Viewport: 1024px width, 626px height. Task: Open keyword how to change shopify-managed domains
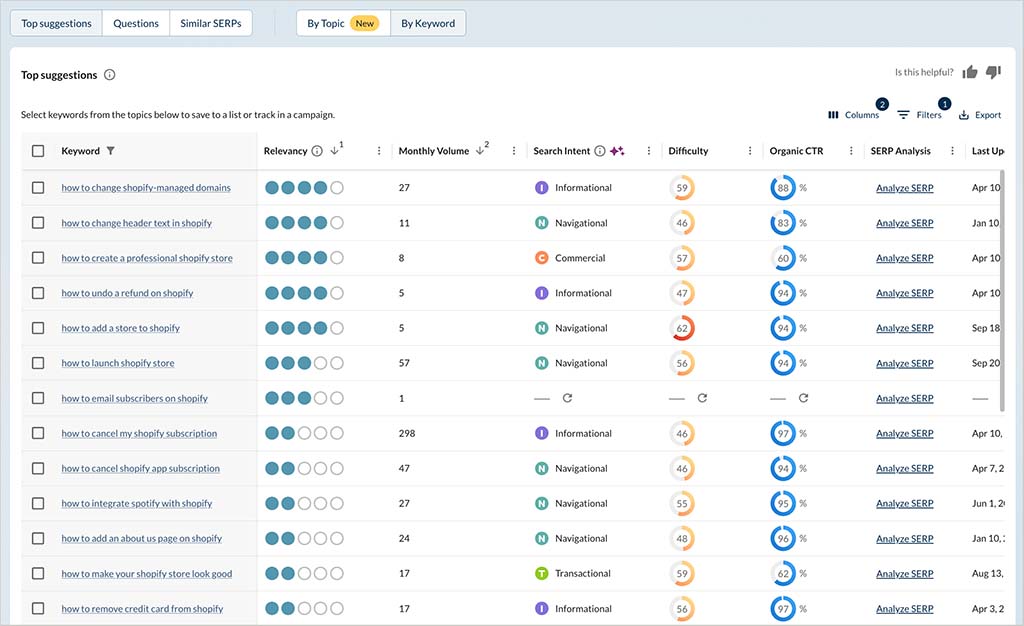(146, 187)
